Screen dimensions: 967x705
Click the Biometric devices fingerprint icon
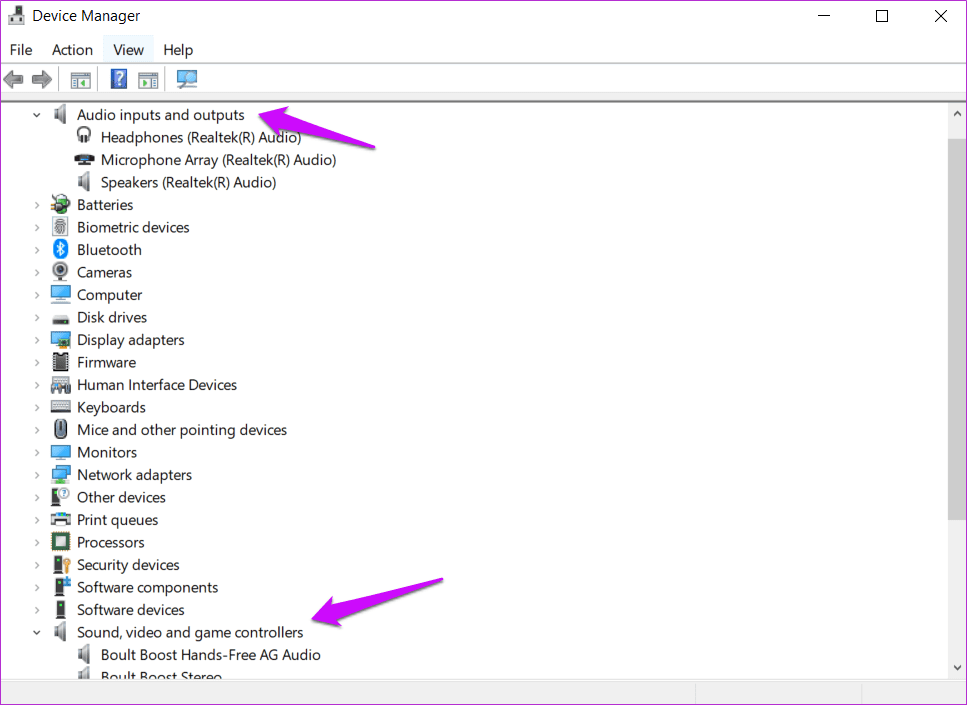pos(60,227)
